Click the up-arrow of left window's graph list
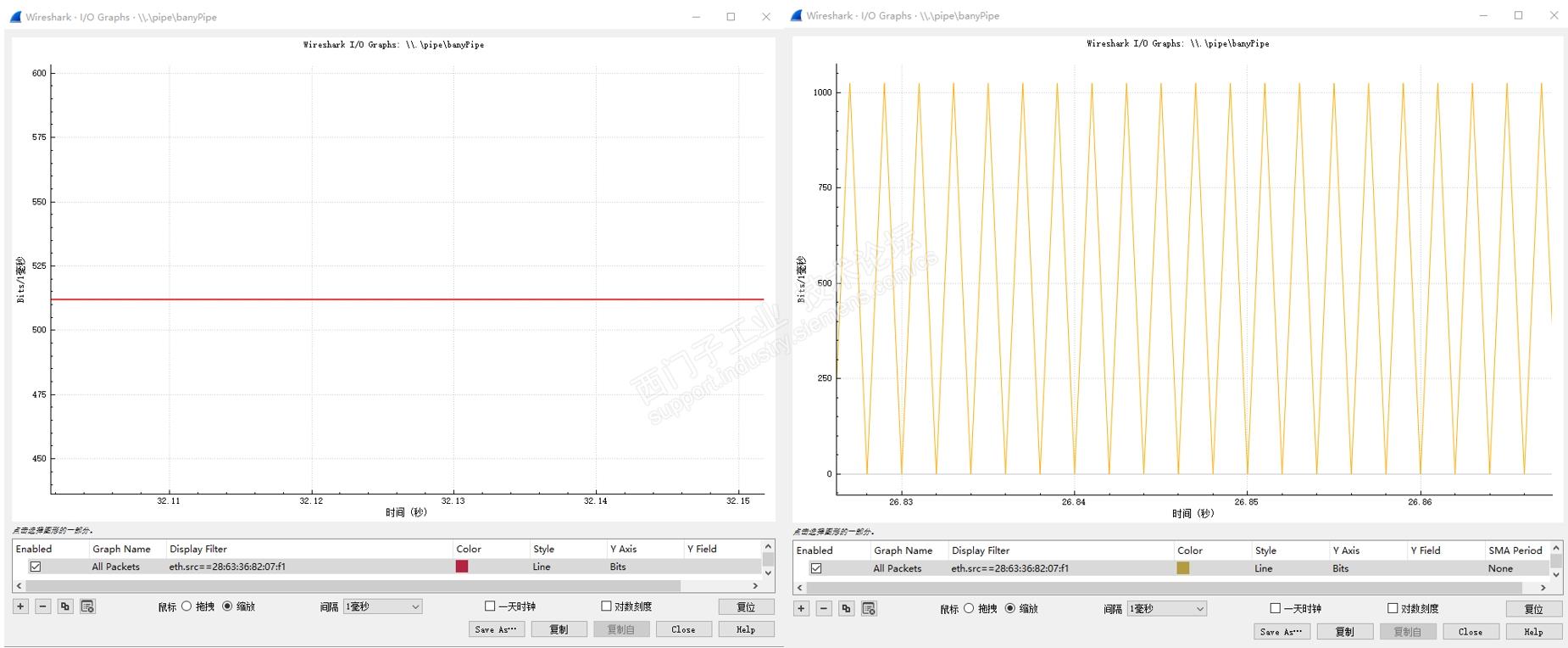 [769, 547]
